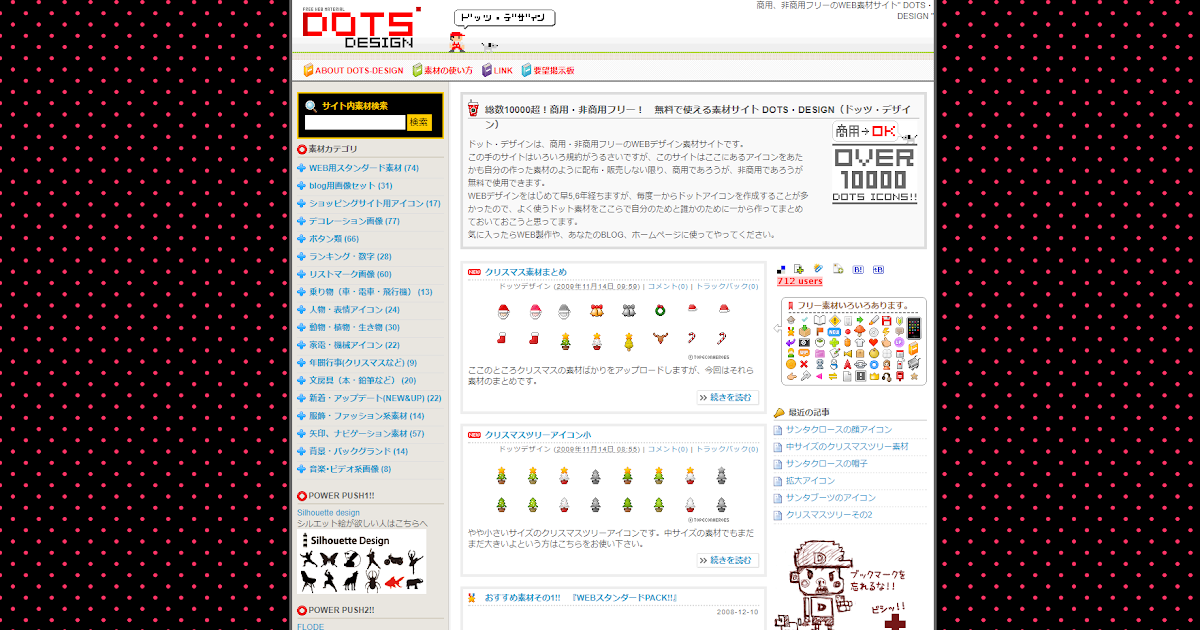Click the Delicious bookmark icon
Image resolution: width=1200 pixels, height=630 pixels.
click(782, 269)
